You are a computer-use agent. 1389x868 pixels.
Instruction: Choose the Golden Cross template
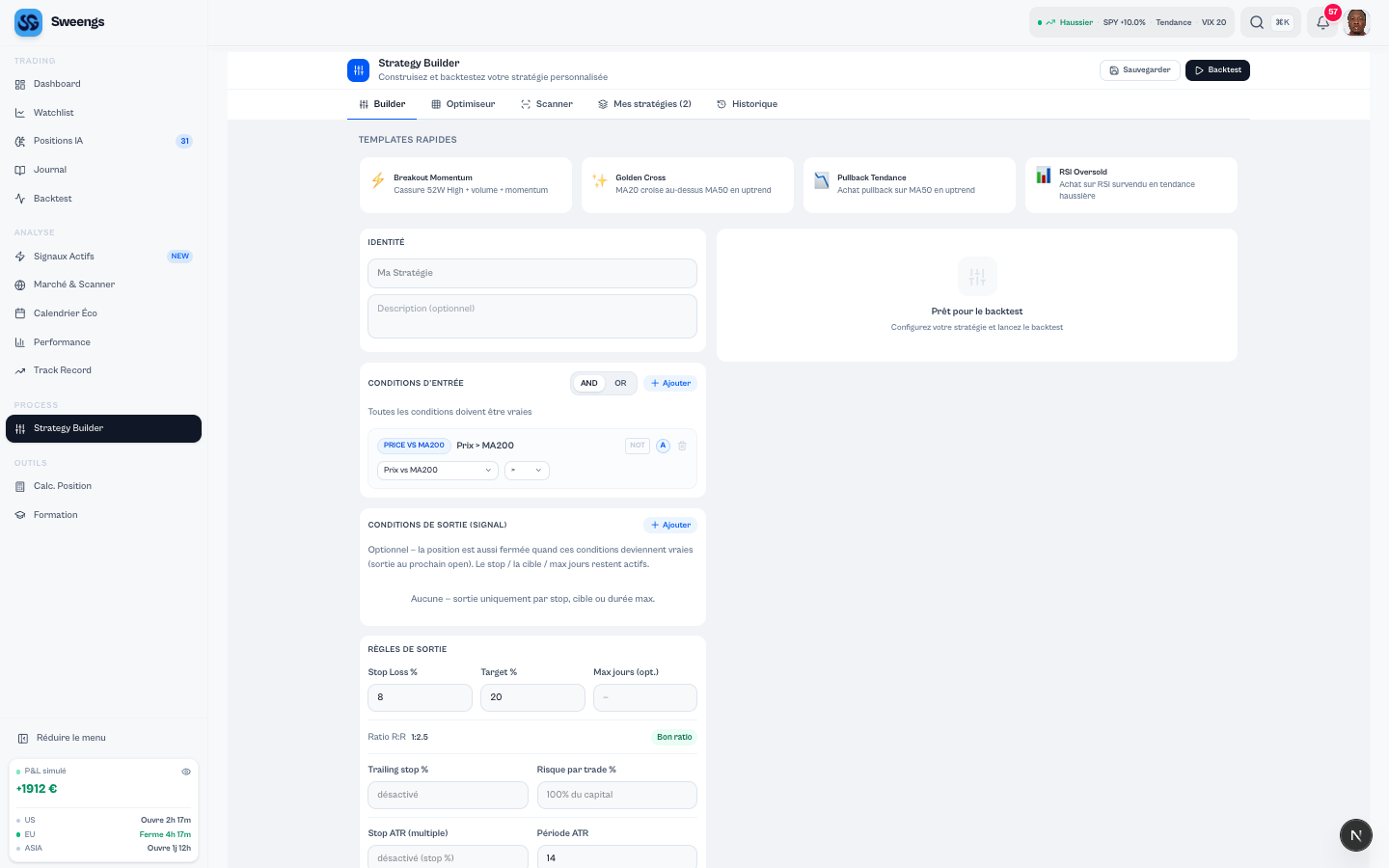688,185
